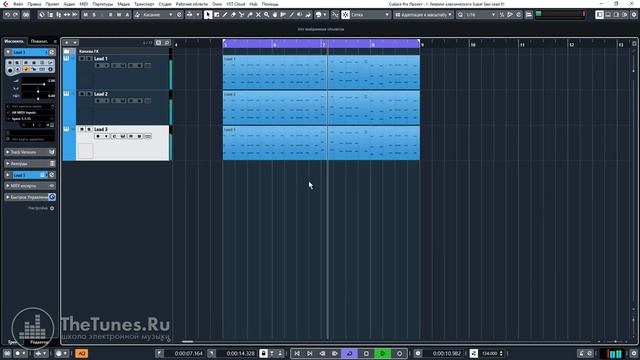Deactivate all Solo states S button

click(x=94, y=15)
